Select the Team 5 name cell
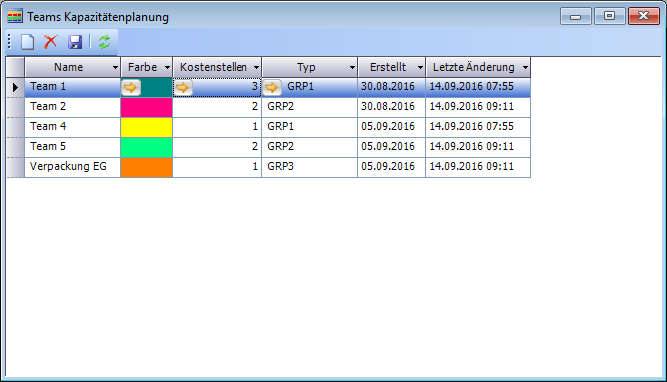 (x=73, y=147)
